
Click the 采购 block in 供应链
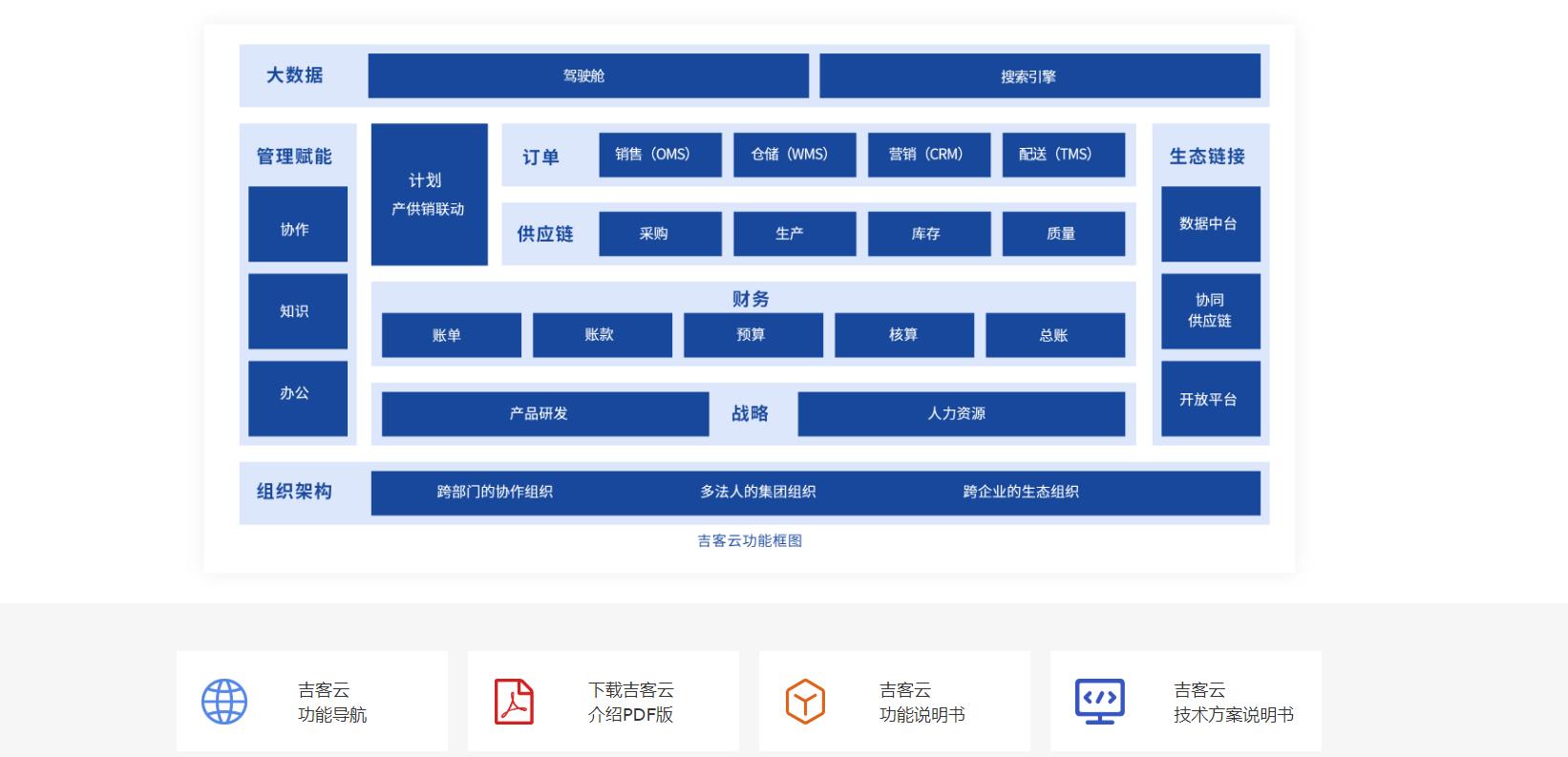tap(661, 234)
